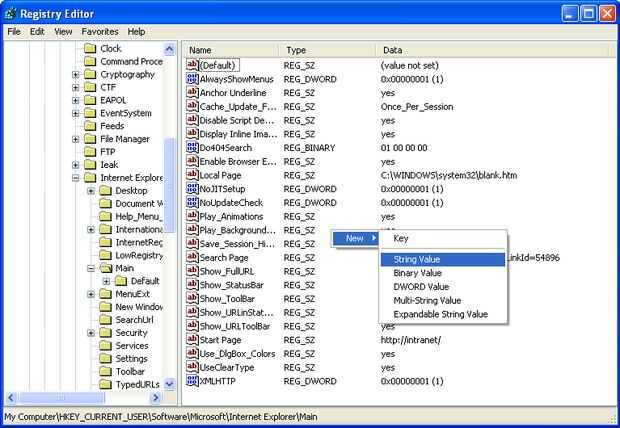
Task: Open the File menu
Action: click(14, 32)
